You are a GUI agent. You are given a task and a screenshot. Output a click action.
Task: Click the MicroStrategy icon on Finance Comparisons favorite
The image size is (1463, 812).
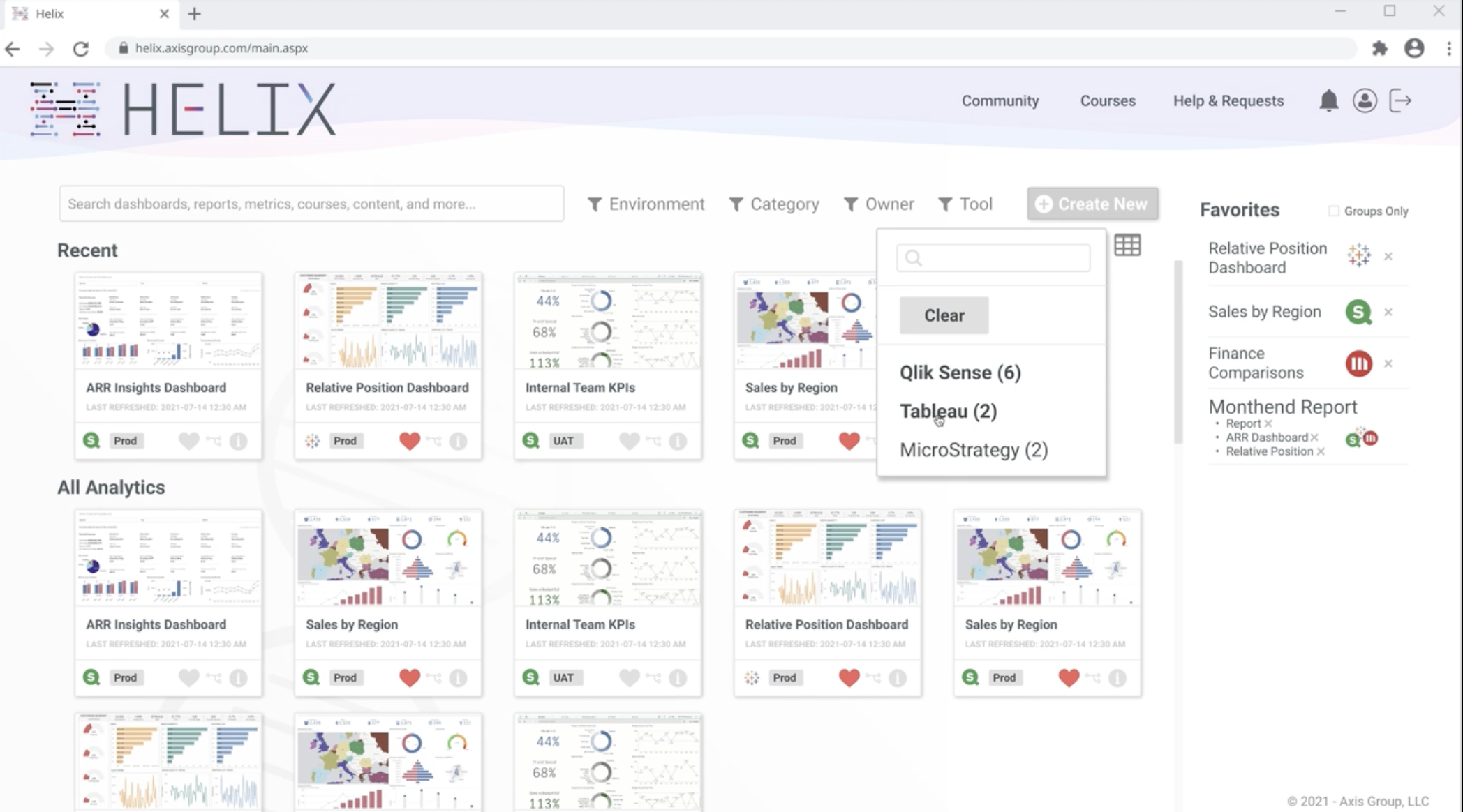pos(1357,363)
